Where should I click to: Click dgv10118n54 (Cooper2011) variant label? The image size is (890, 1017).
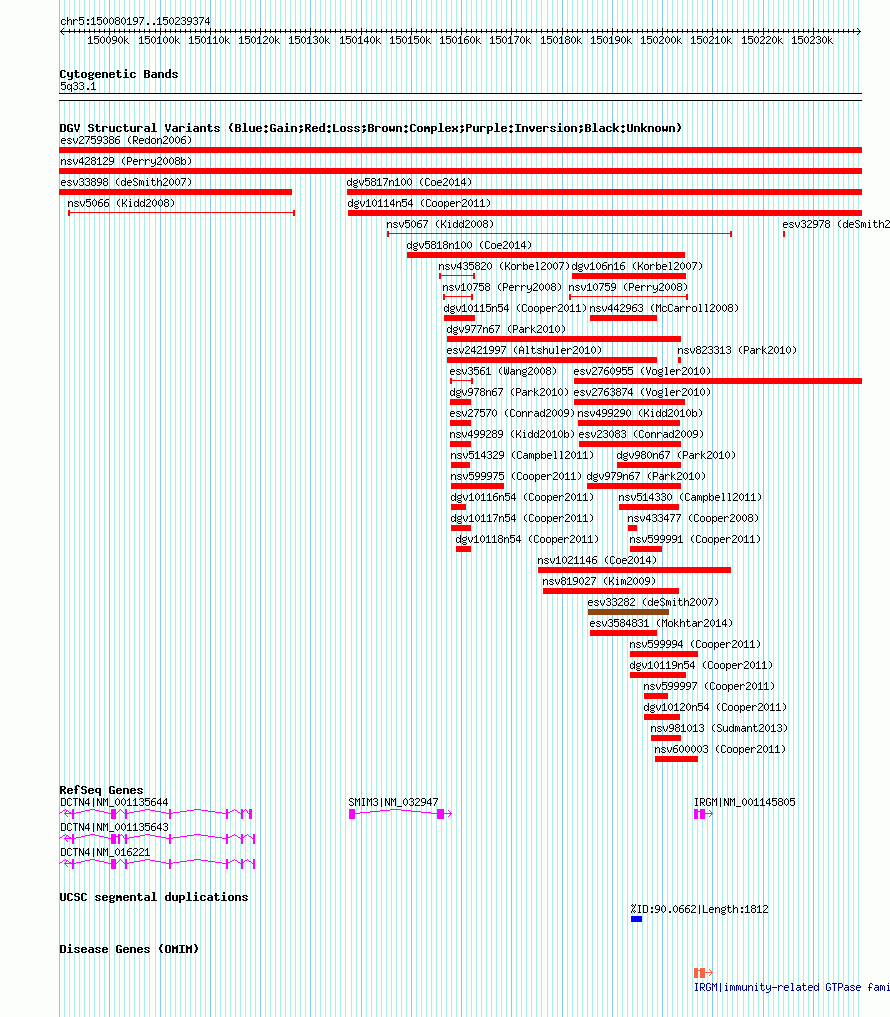(527, 539)
